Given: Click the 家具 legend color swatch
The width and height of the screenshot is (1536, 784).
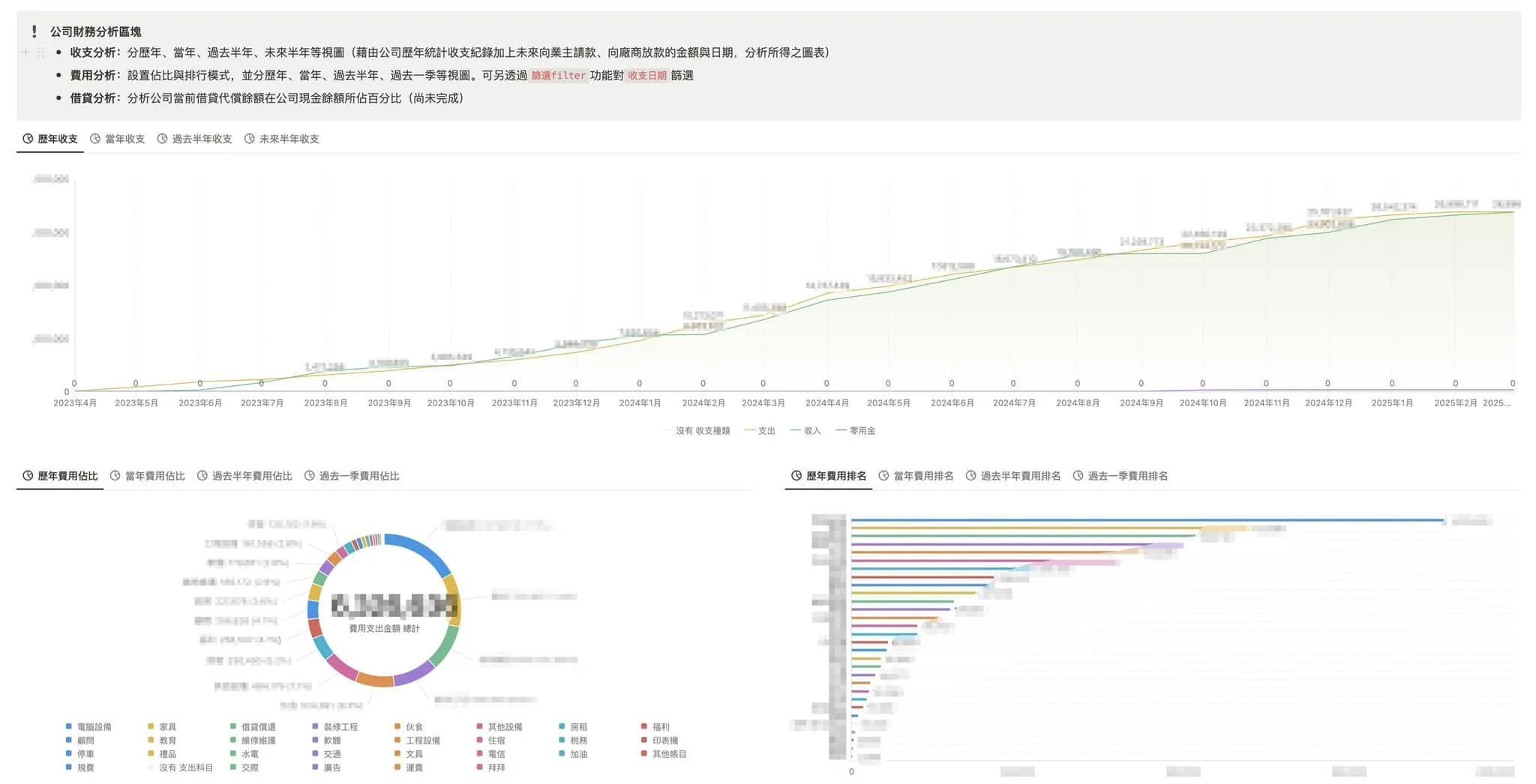Looking at the screenshot, I should coord(151,726).
